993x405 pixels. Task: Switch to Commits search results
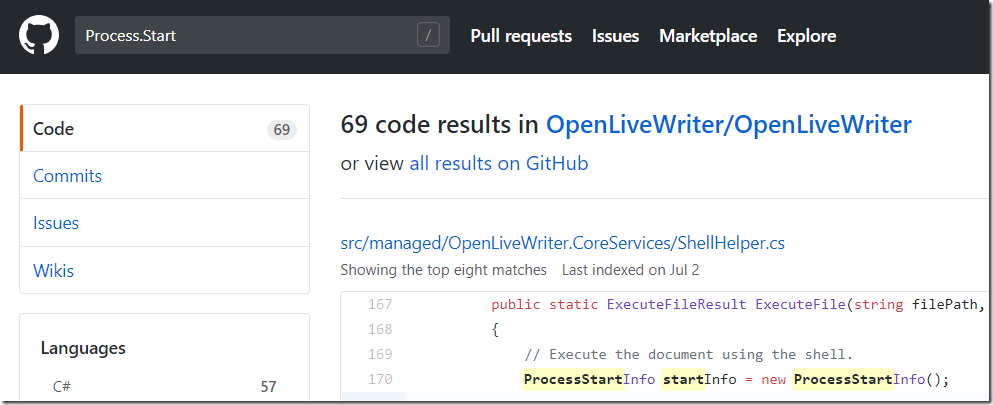point(165,176)
